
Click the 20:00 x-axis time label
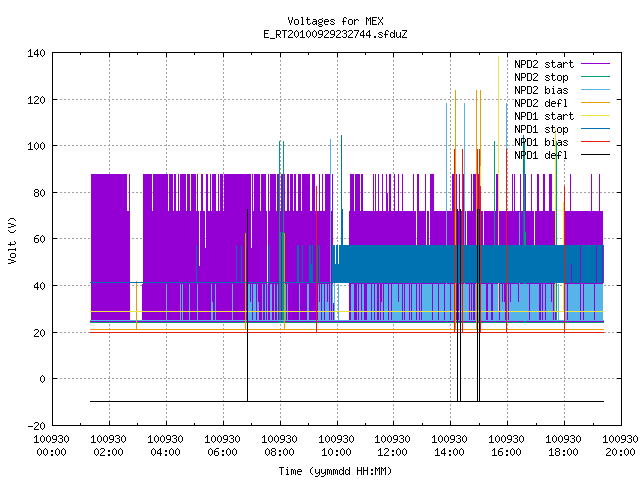pos(620,453)
